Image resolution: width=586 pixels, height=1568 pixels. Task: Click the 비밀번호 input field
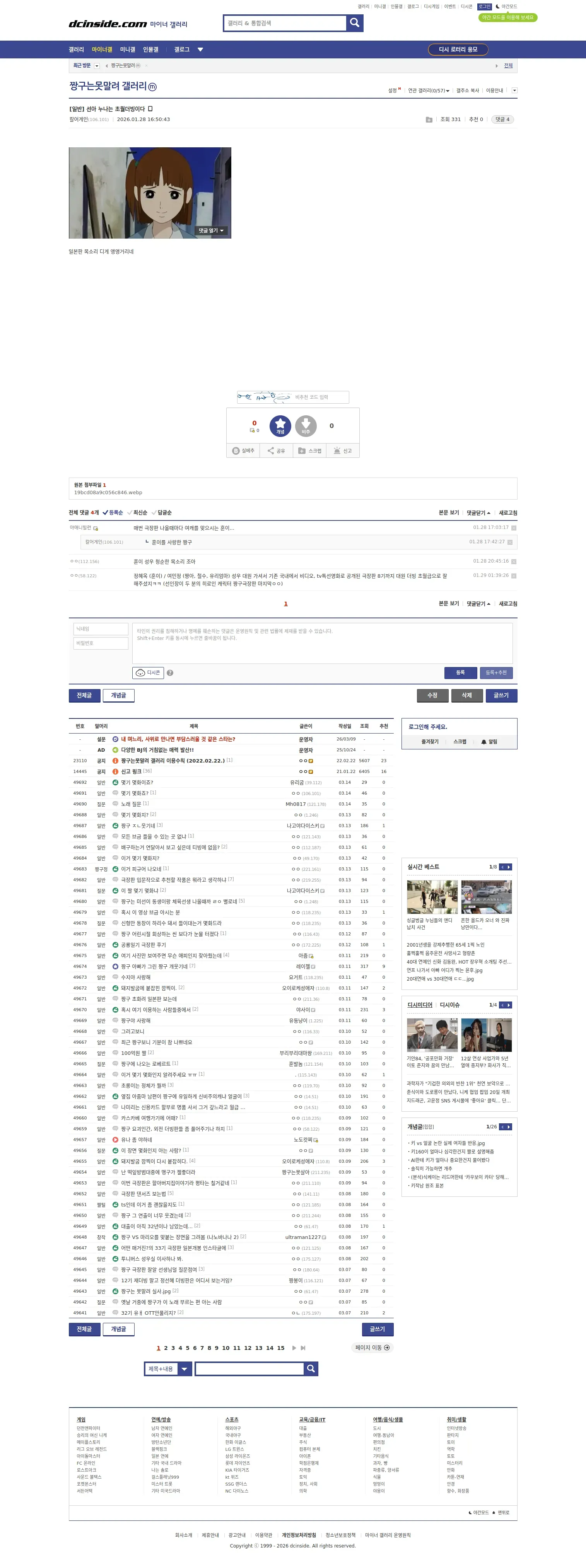pyautogui.click(x=101, y=643)
